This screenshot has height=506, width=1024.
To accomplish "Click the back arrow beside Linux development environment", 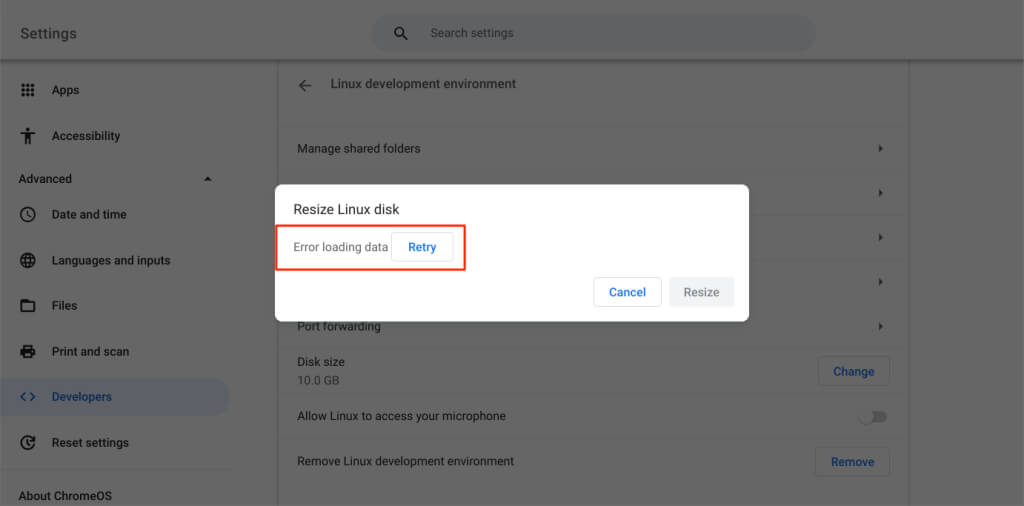I will click(x=305, y=85).
